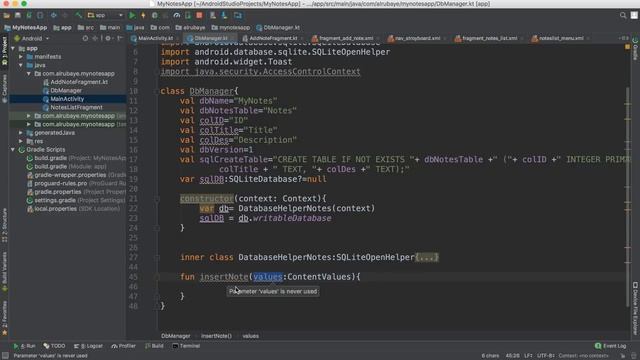This screenshot has height=360, width=640.
Task: Click the Save All toolbar icon
Action: 18,16
